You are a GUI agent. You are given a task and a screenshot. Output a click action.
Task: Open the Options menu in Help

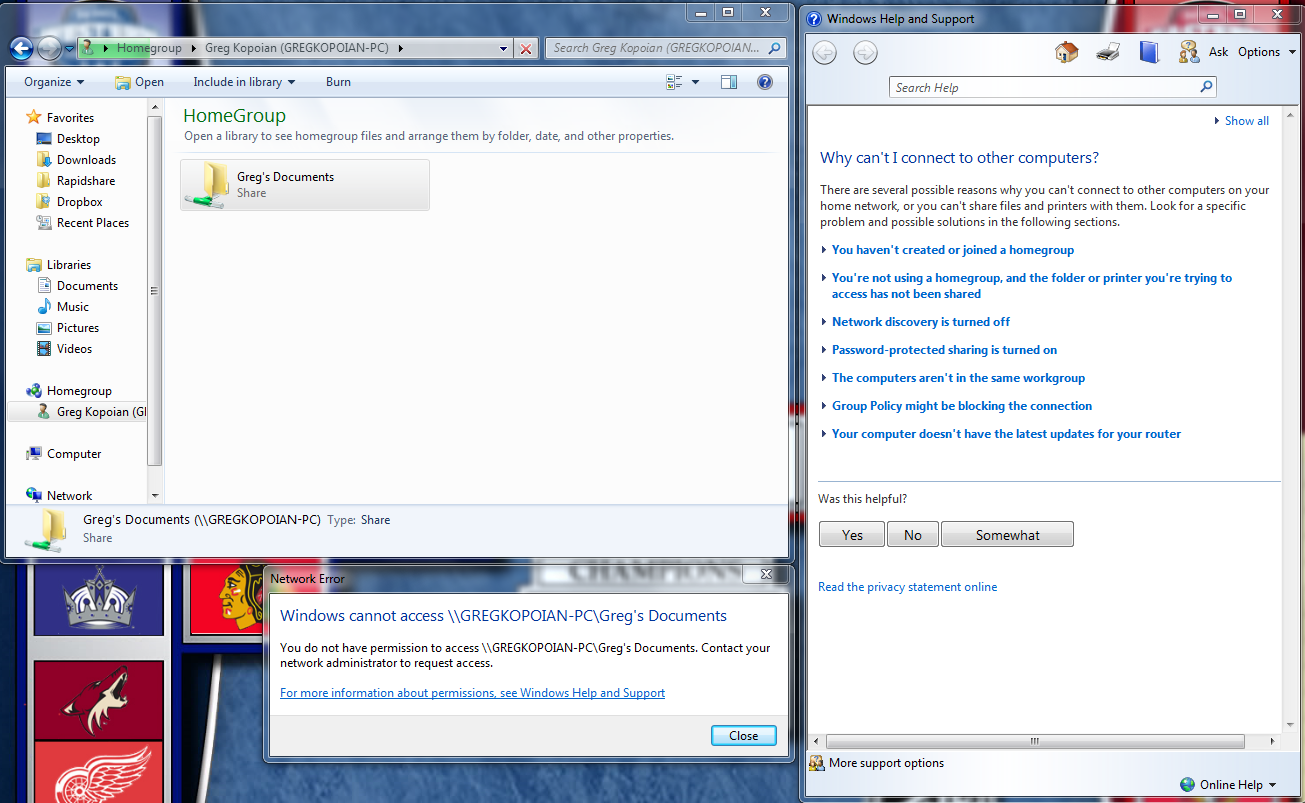coord(1265,52)
